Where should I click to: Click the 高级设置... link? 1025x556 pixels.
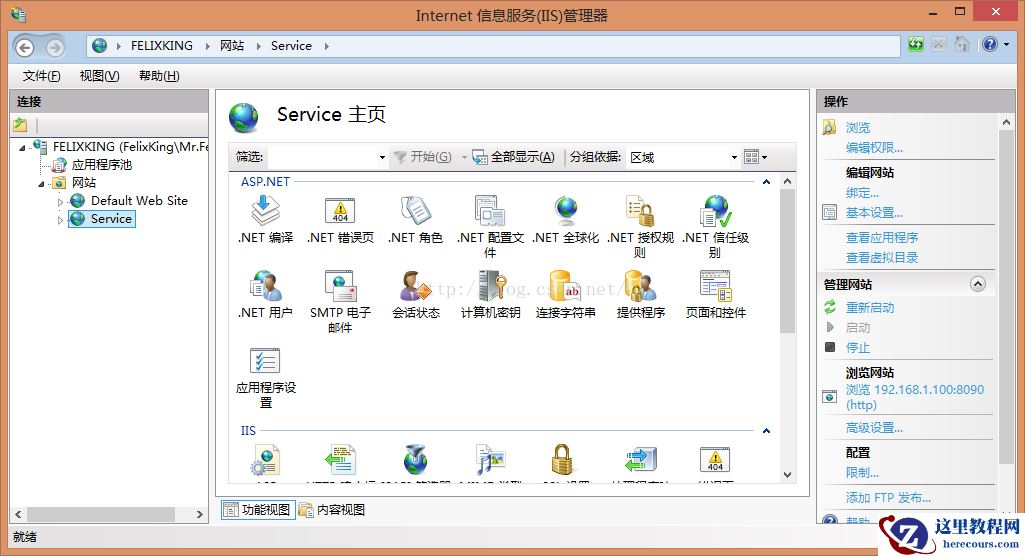874,428
